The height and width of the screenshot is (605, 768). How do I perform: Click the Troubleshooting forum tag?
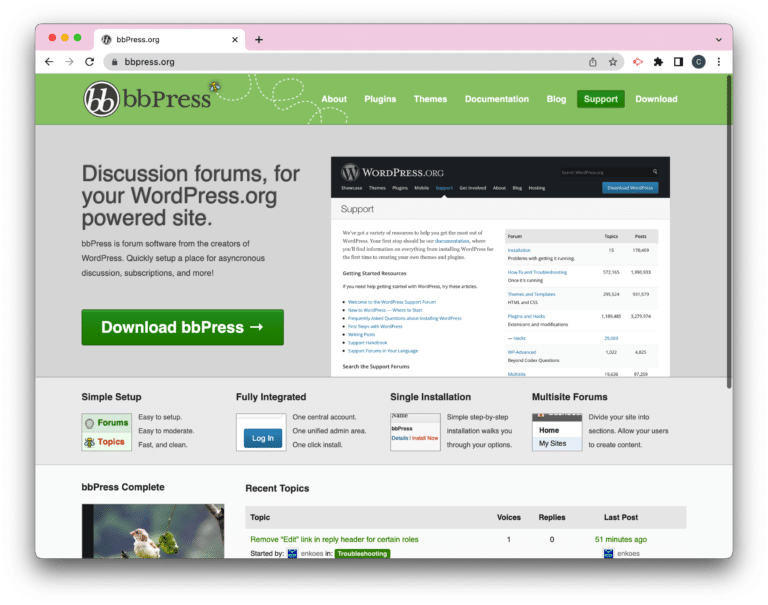362,554
